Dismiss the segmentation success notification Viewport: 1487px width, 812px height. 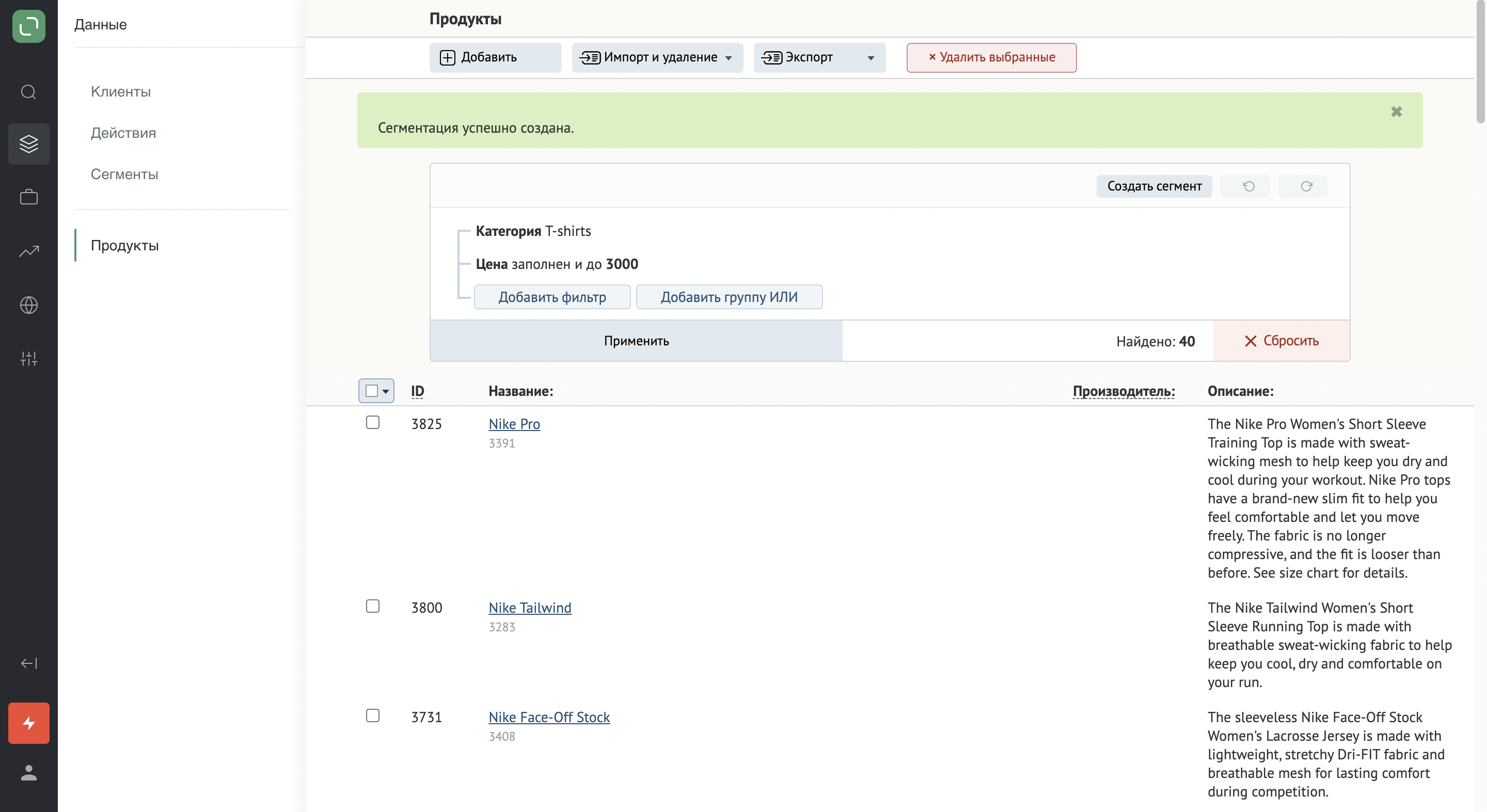click(x=1396, y=112)
